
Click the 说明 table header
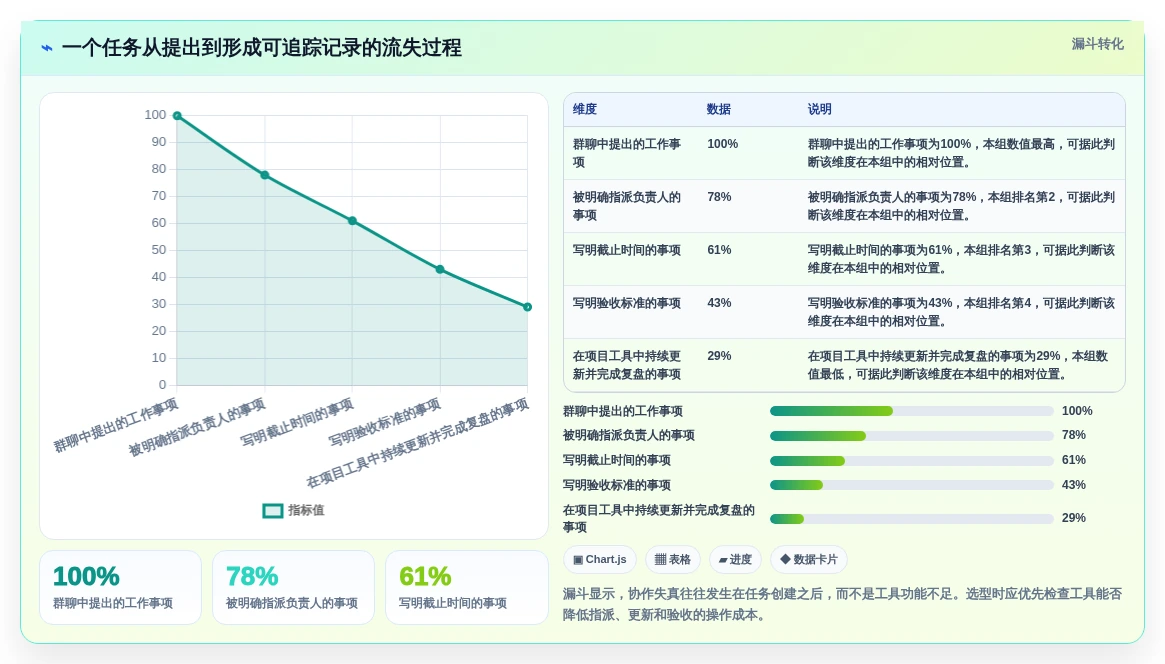click(820, 109)
